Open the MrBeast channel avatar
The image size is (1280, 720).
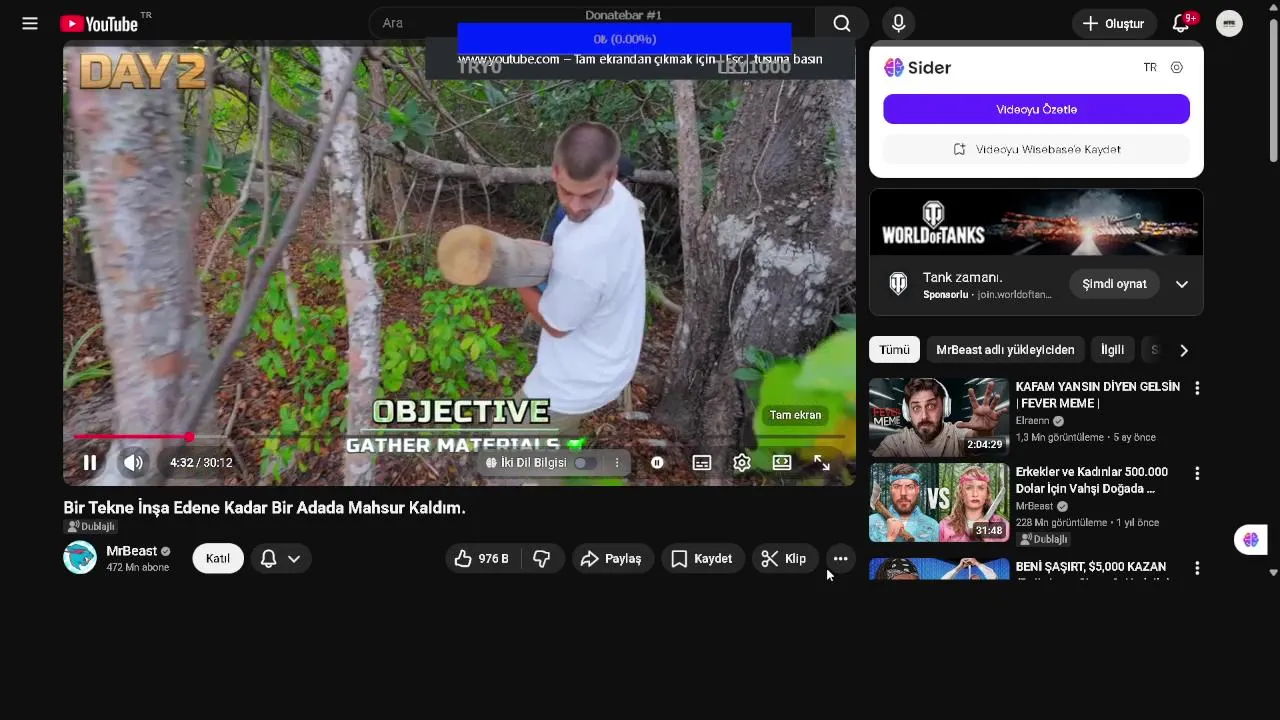pyautogui.click(x=80, y=558)
